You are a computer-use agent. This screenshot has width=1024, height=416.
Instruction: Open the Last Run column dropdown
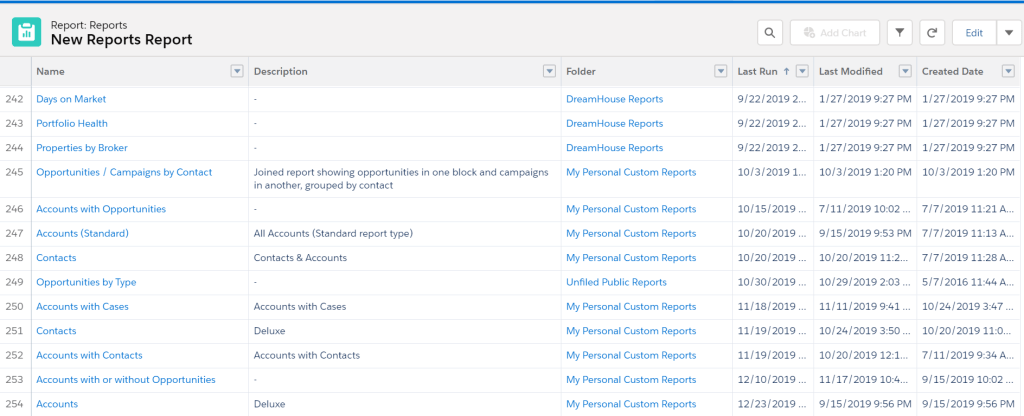(802, 71)
